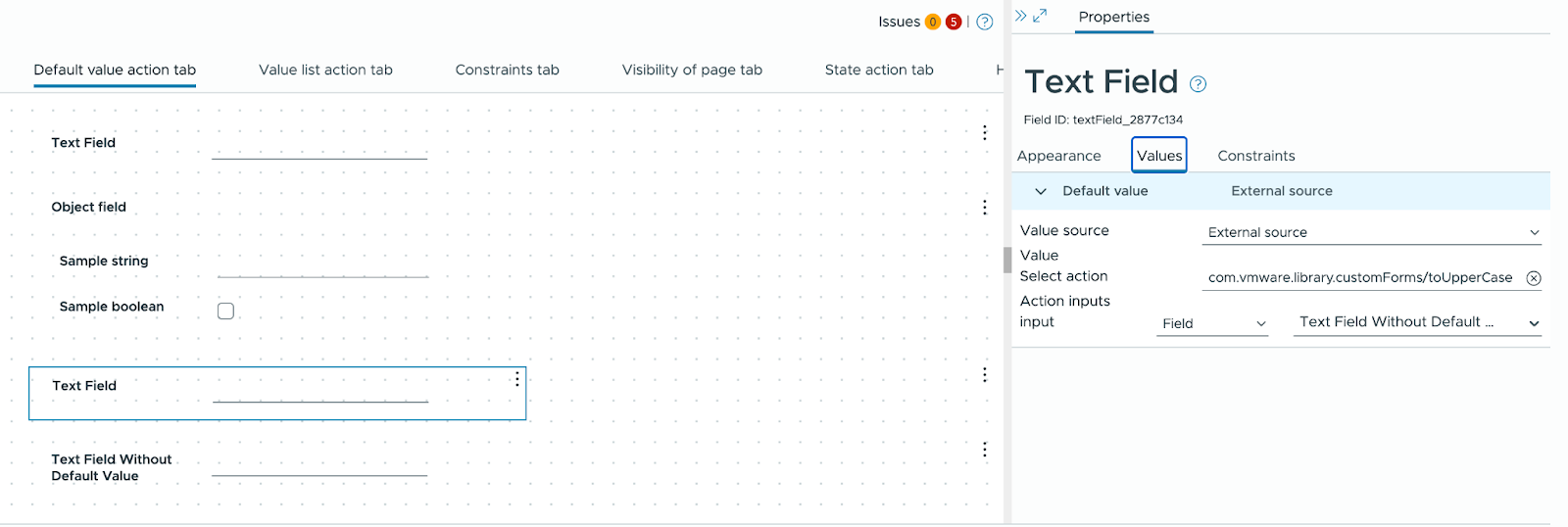Open help icon next to Issues counter
This screenshot has width=1568, height=527.
click(x=985, y=22)
